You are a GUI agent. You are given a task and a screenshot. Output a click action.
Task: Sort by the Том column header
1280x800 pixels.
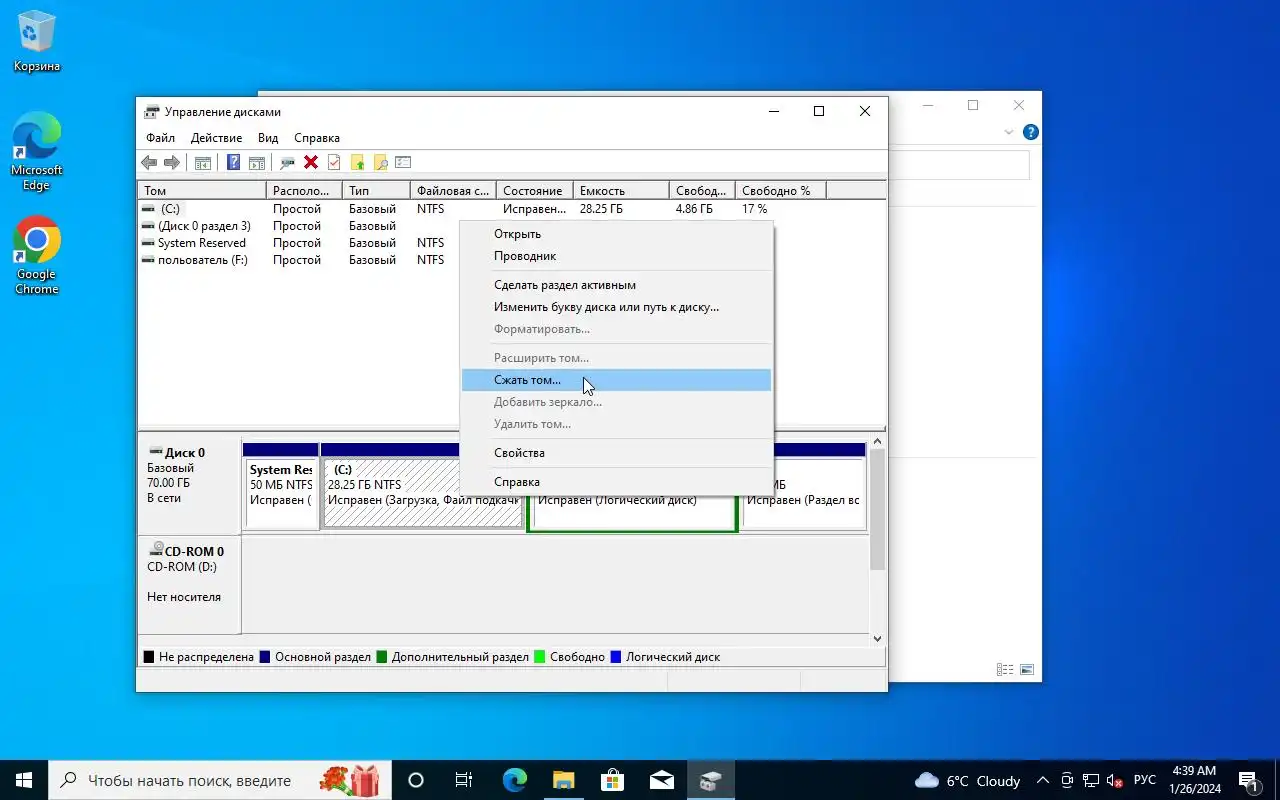pos(202,191)
